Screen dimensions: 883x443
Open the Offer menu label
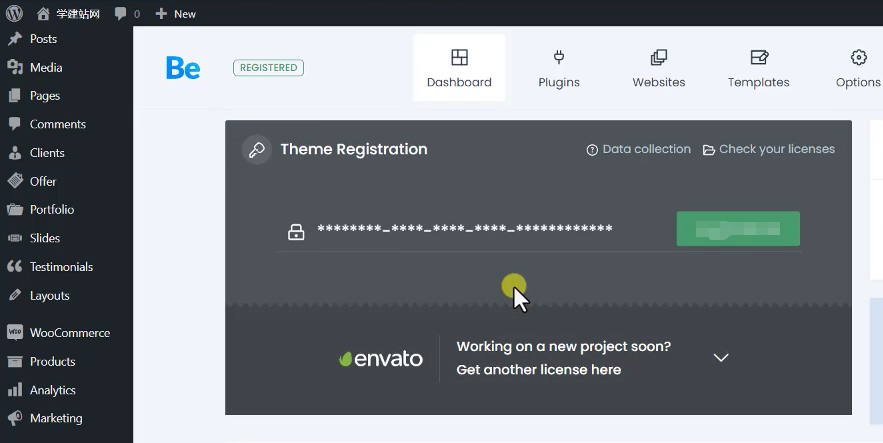(x=43, y=181)
